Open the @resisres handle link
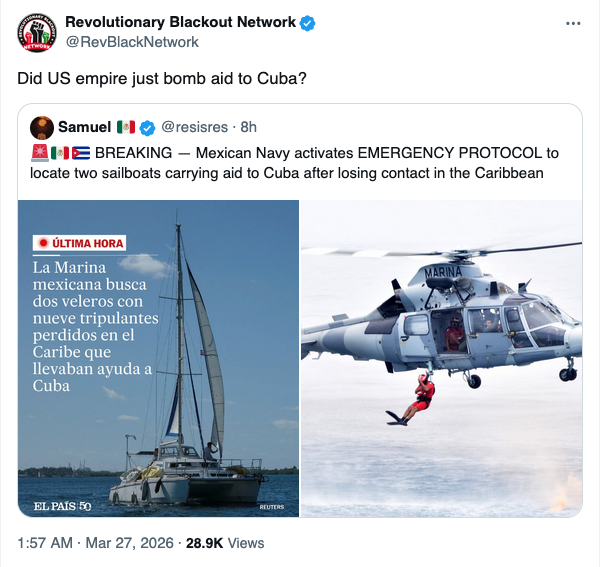This screenshot has height=567, width=603. coord(195,127)
